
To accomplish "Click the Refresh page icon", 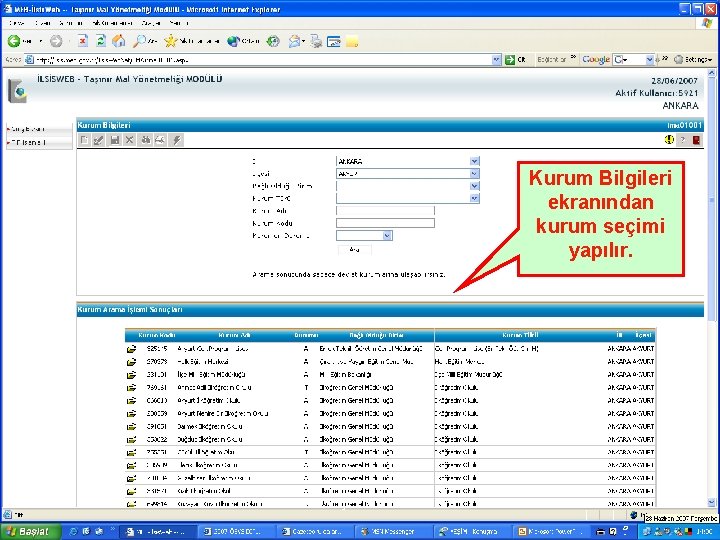I will 101,41.
